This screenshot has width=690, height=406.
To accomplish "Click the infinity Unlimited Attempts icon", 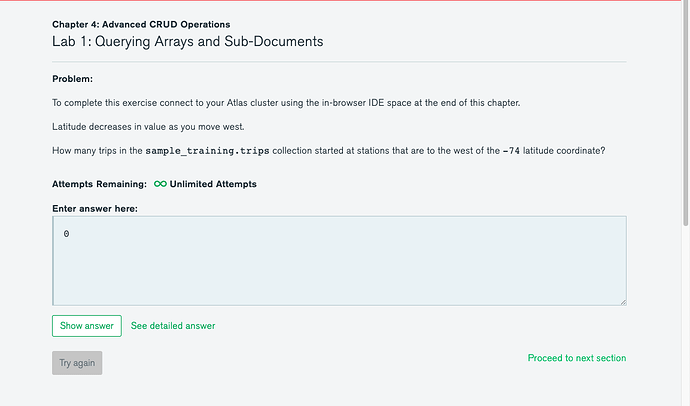I will pyautogui.click(x=160, y=185).
